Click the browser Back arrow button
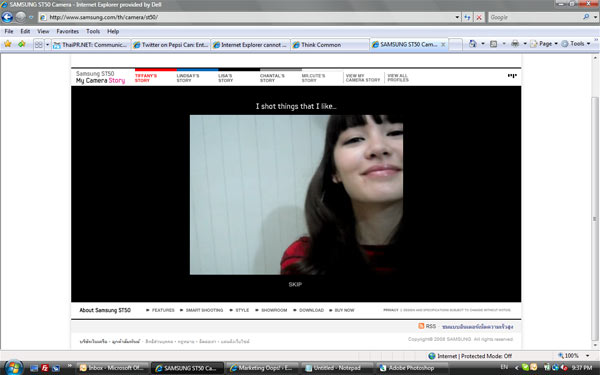 (x=7, y=17)
